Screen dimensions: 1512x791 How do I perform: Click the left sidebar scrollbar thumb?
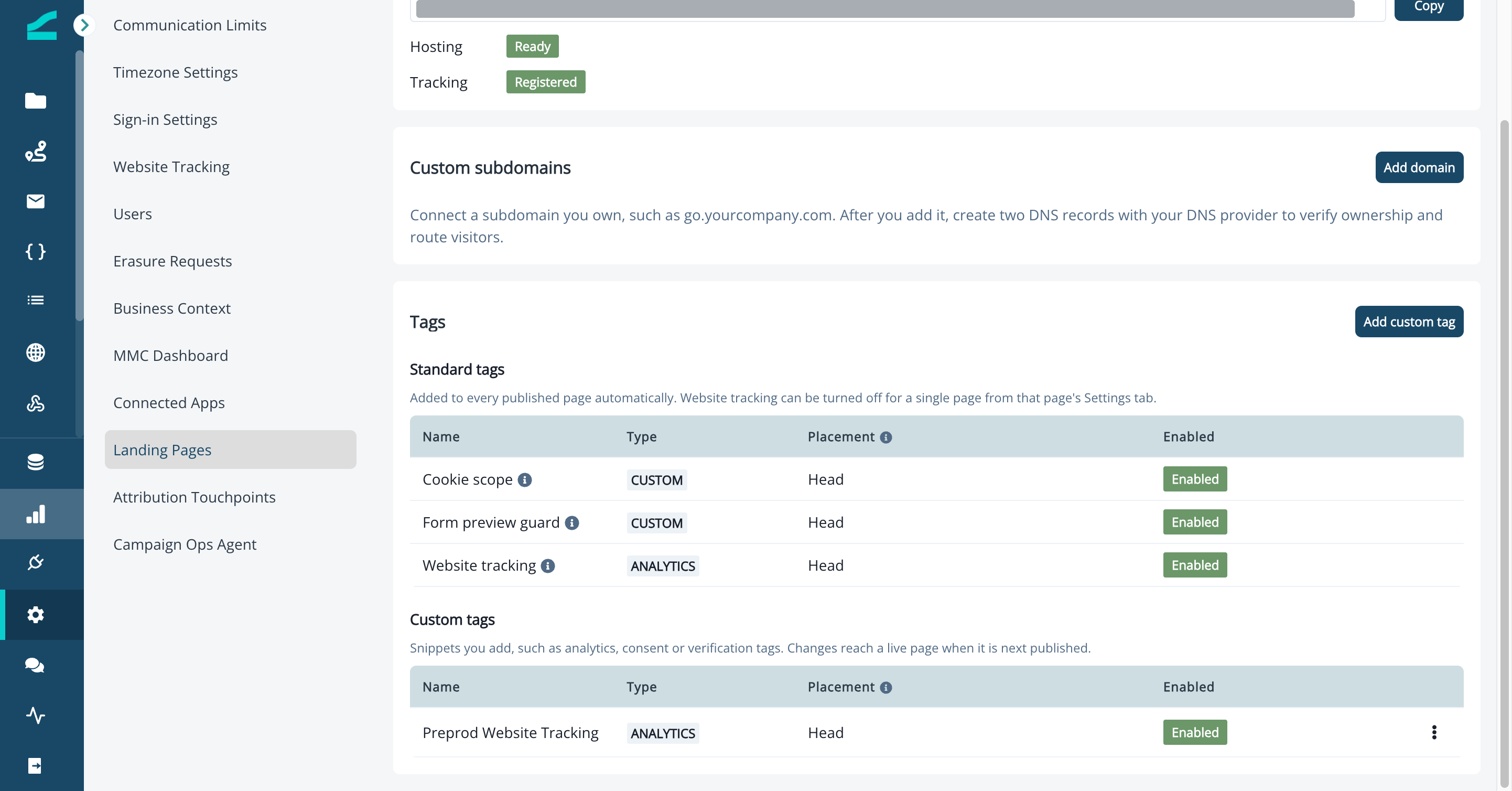click(x=79, y=186)
